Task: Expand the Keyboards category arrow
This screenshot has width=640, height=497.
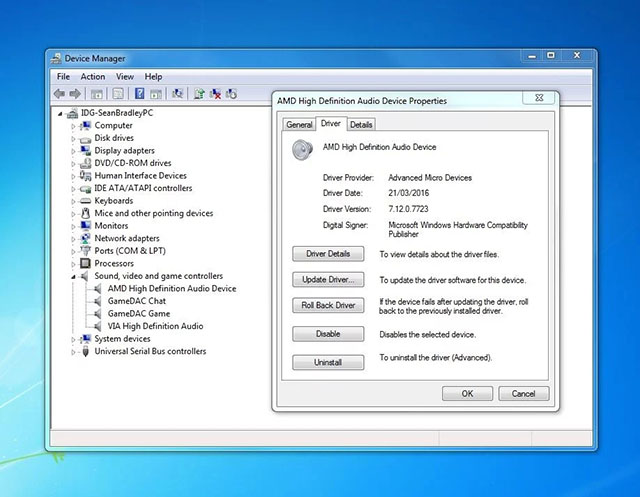Action: pyautogui.click(x=73, y=202)
